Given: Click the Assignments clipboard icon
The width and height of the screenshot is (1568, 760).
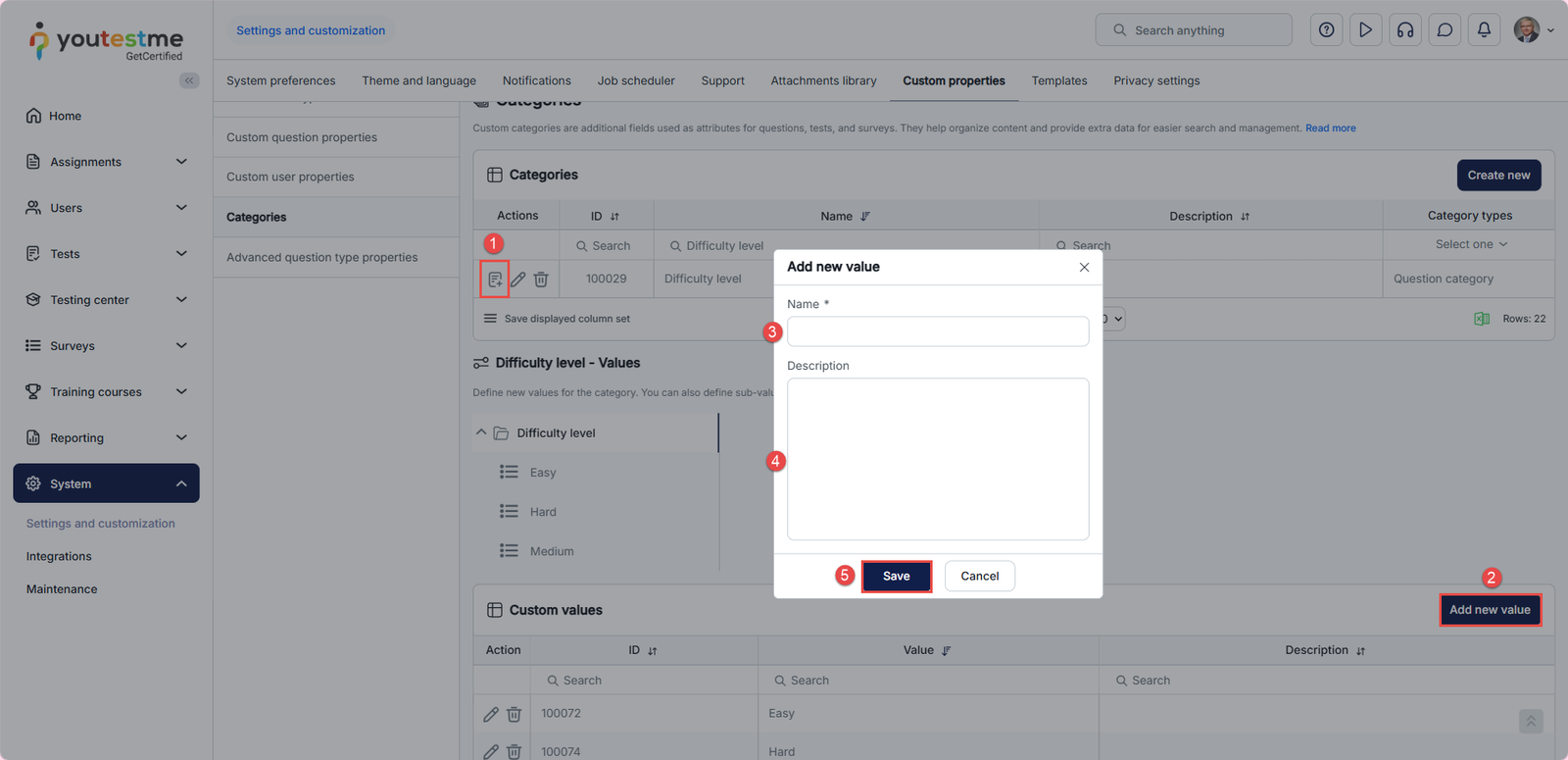Looking at the screenshot, I should (33, 162).
